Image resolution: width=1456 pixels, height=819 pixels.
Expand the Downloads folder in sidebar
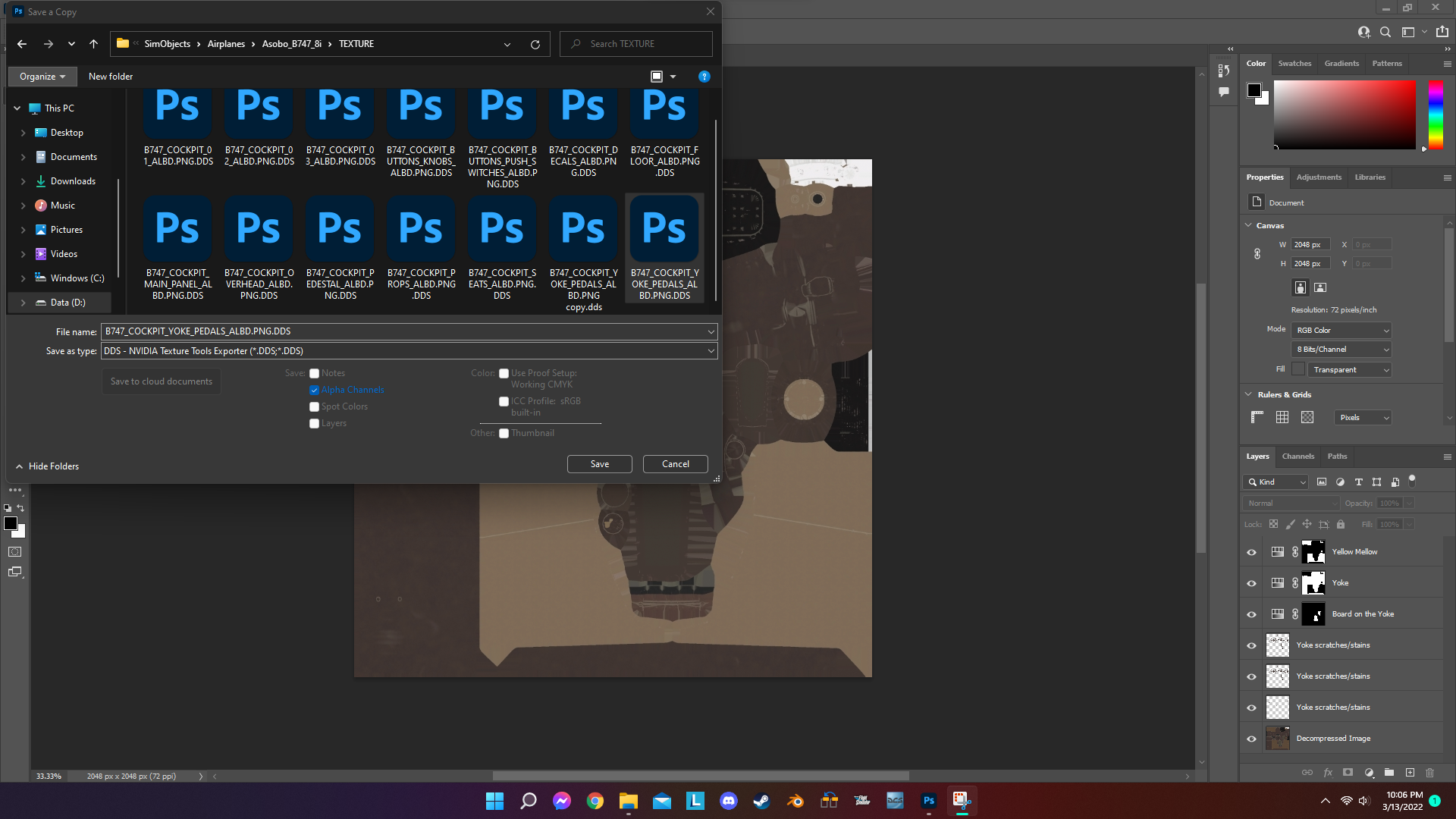pos(24,180)
